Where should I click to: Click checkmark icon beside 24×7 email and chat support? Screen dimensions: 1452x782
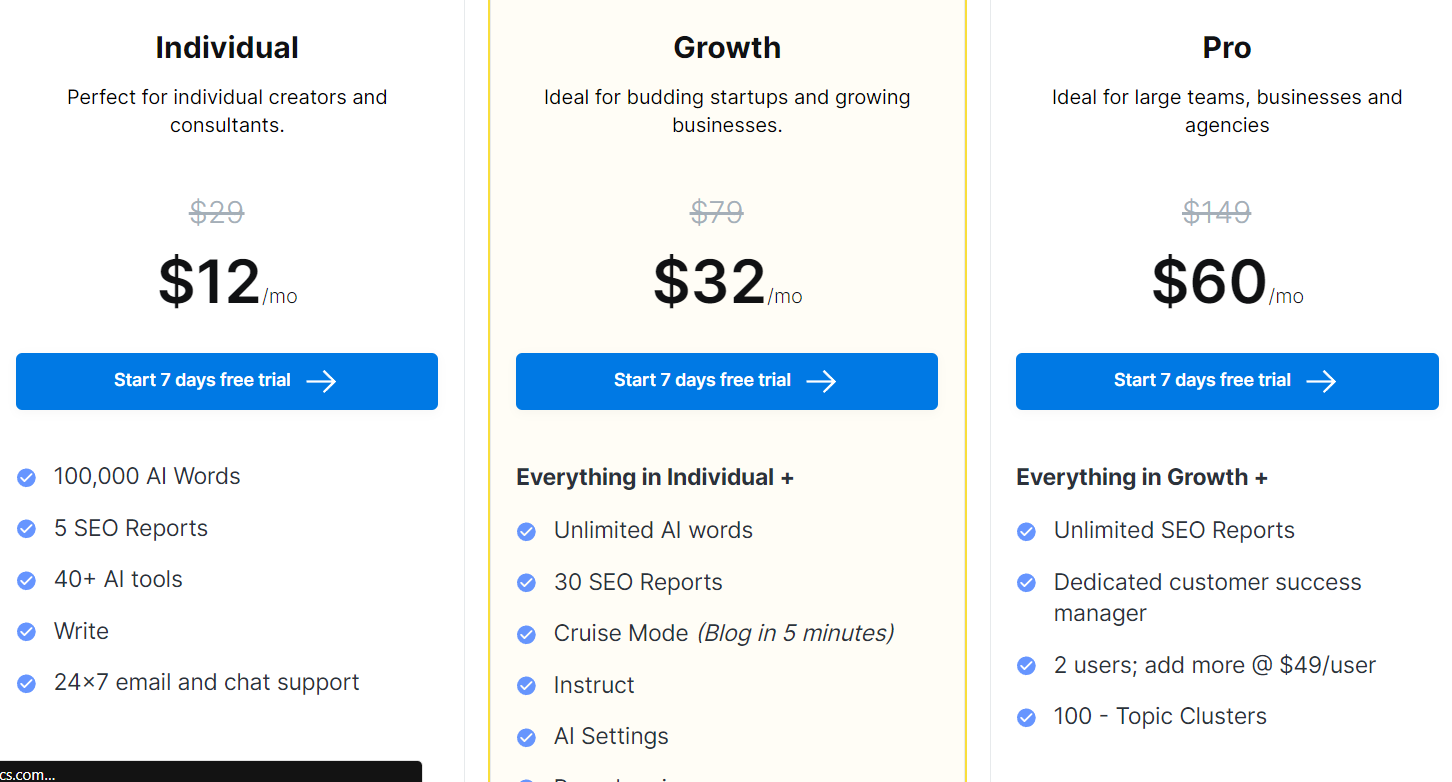[x=27, y=684]
